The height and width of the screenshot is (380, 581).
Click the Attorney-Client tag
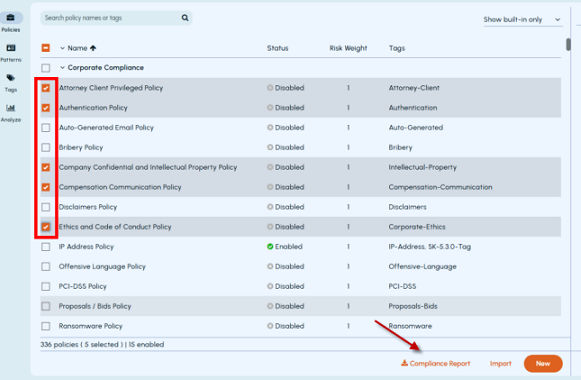click(414, 88)
